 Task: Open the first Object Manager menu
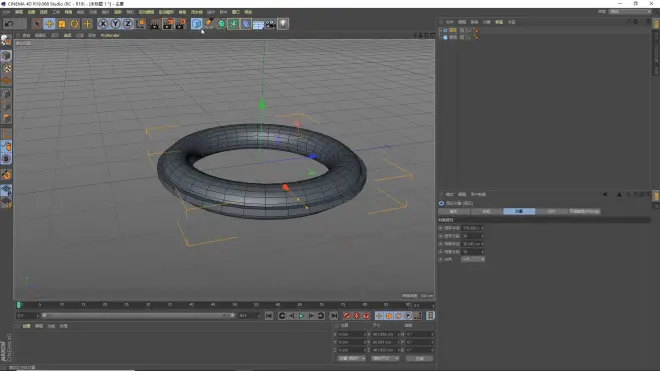[450, 22]
